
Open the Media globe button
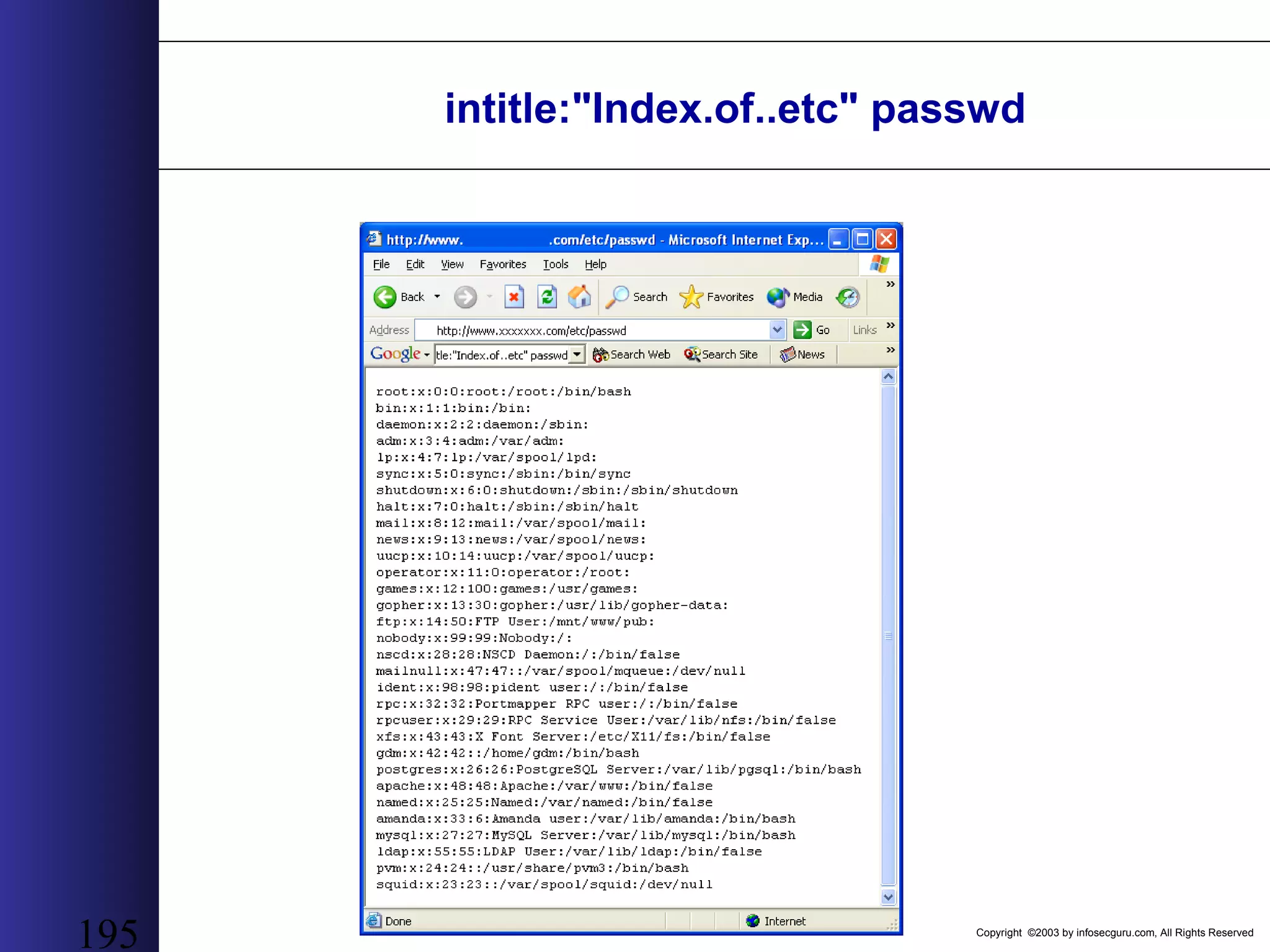click(x=795, y=297)
